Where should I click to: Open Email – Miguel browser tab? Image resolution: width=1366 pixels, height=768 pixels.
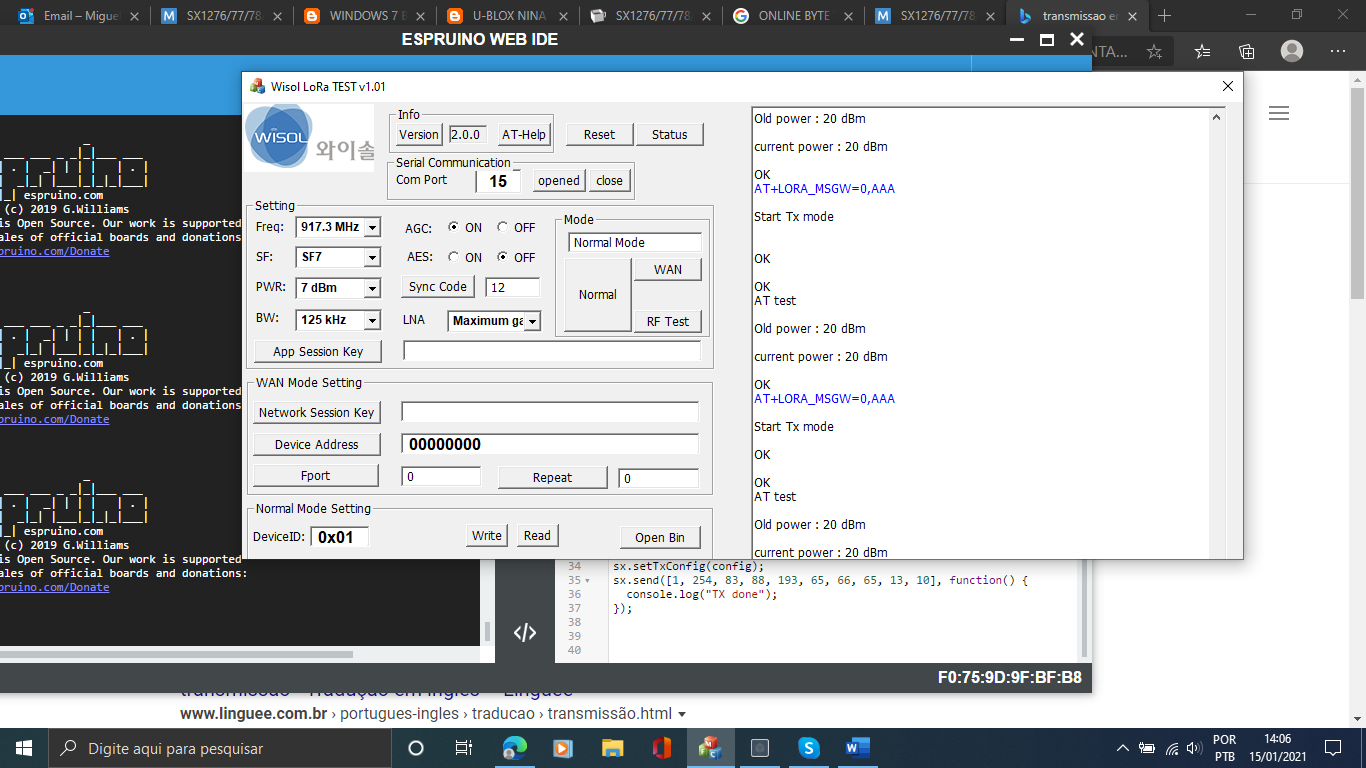point(78,16)
